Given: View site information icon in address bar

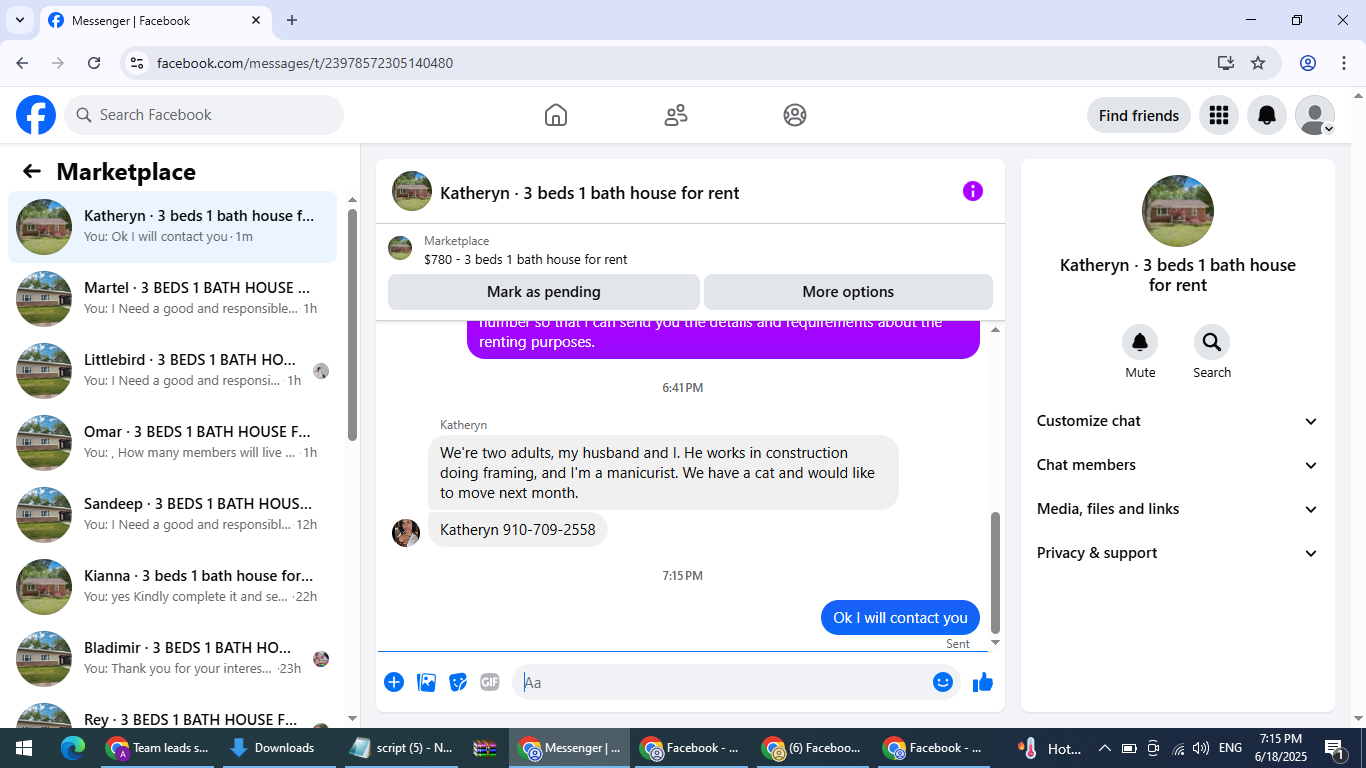Looking at the screenshot, I should pos(138,63).
